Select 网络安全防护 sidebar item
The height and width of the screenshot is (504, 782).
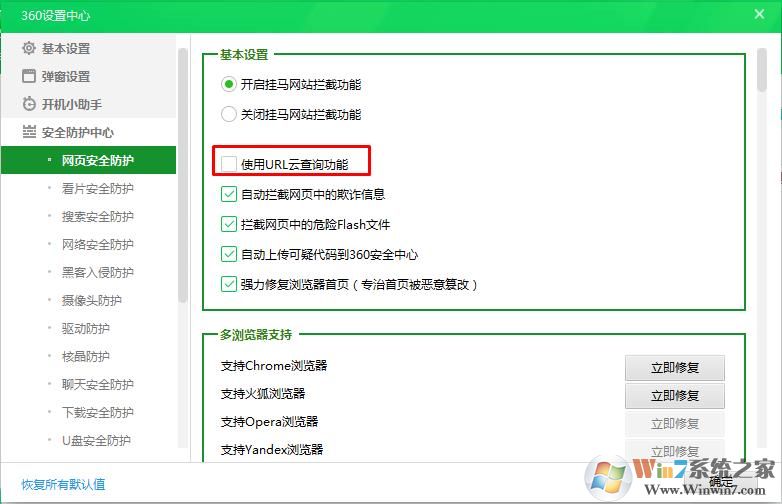click(x=88, y=244)
